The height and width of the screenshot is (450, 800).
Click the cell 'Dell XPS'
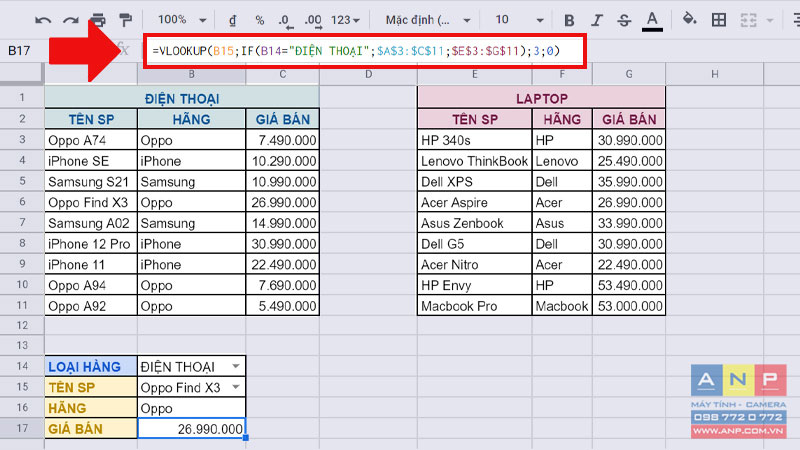pos(475,182)
